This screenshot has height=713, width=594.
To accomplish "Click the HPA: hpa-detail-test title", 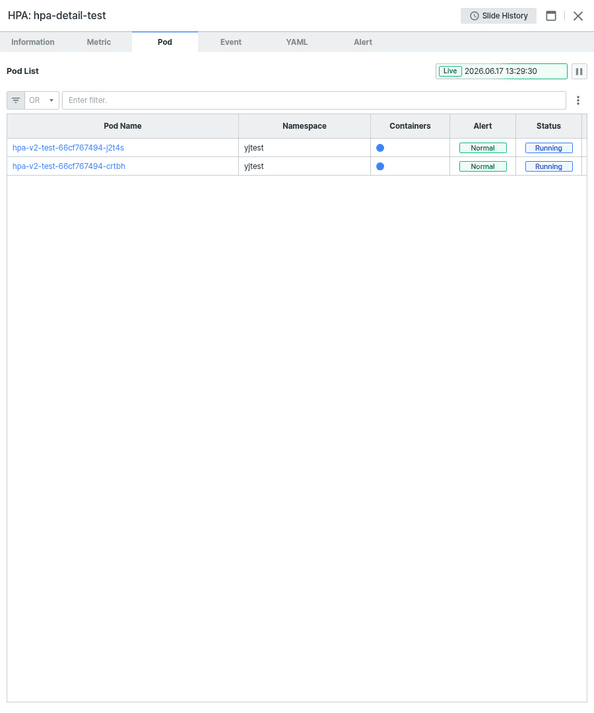I will (x=57, y=15).
